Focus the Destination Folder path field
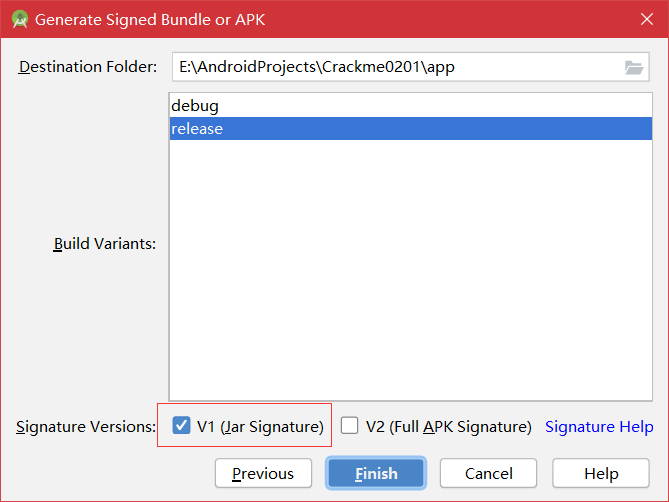This screenshot has width=669, height=502. click(x=395, y=67)
